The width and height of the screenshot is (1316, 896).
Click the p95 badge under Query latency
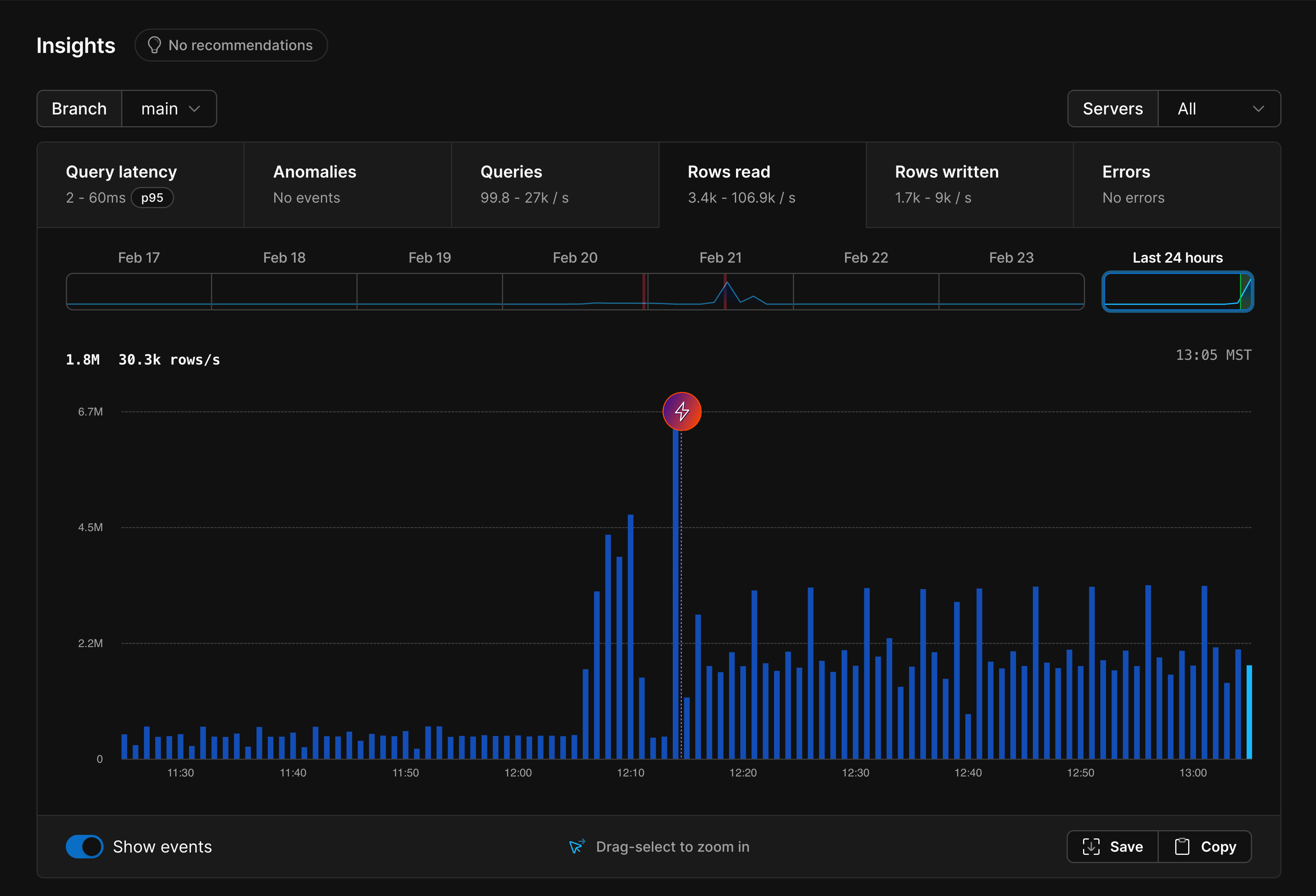pos(152,198)
